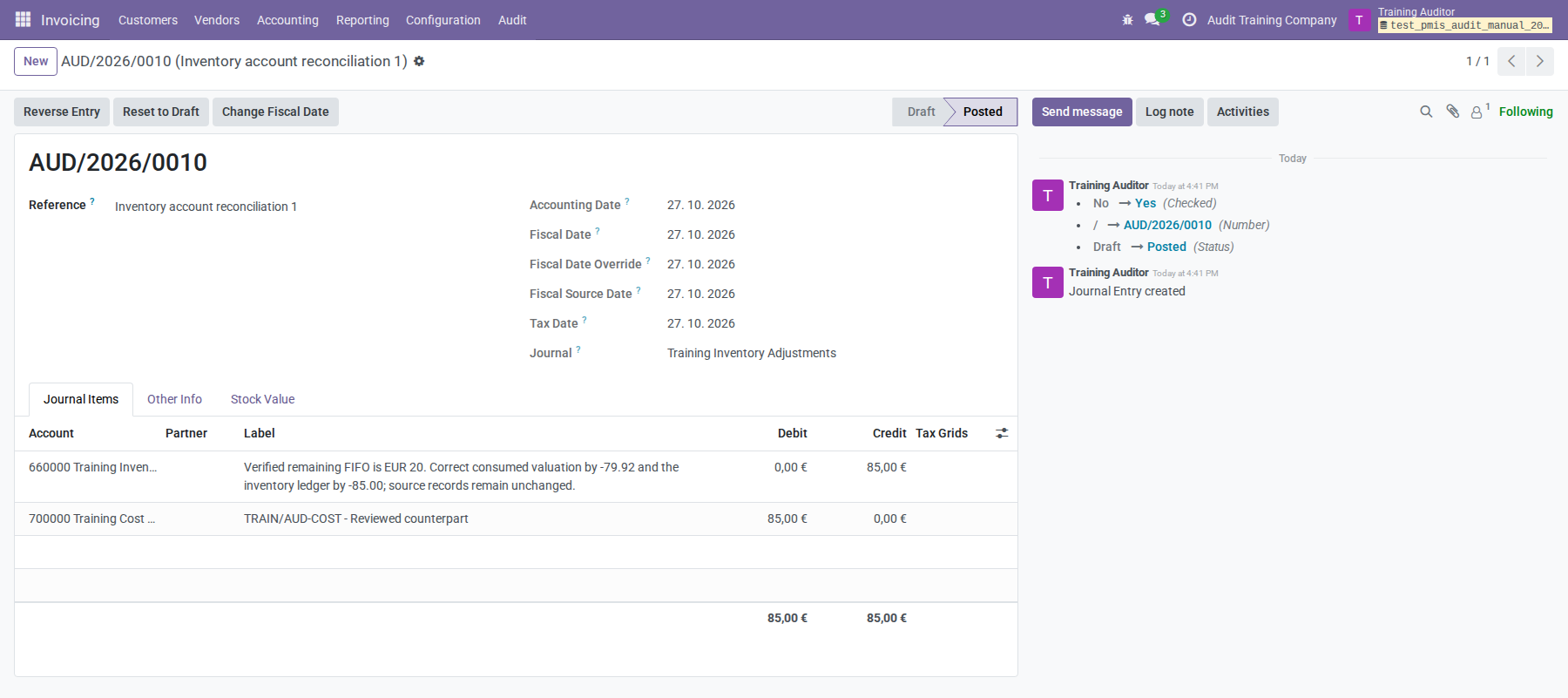
Task: Open the Vendors menu
Action: (217, 20)
